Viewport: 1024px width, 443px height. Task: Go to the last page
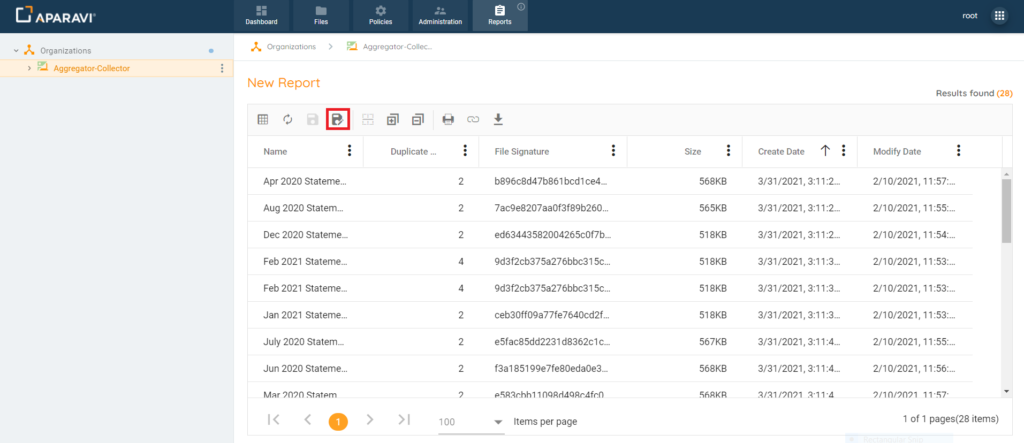click(x=404, y=420)
